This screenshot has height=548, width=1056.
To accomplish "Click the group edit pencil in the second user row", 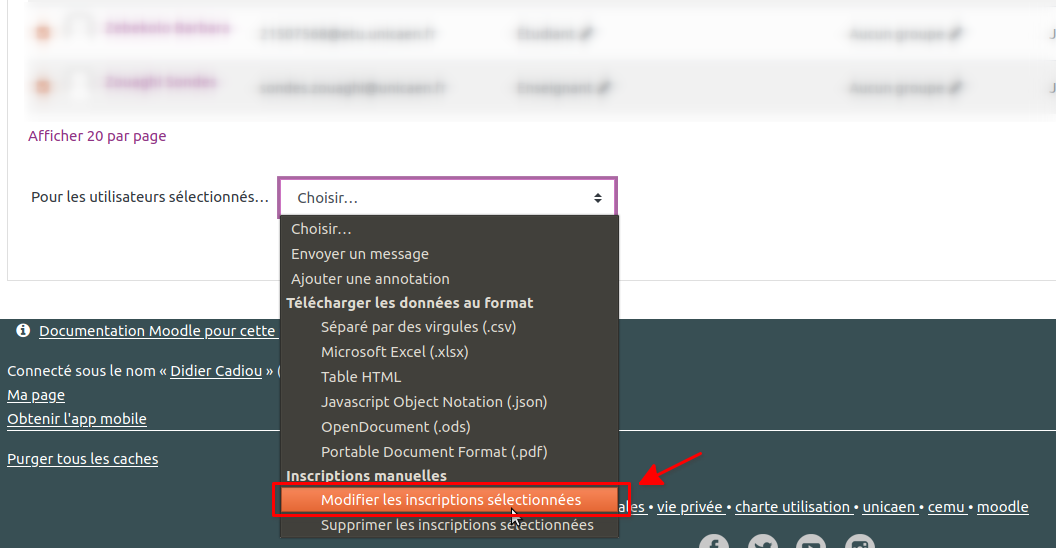I will [956, 87].
